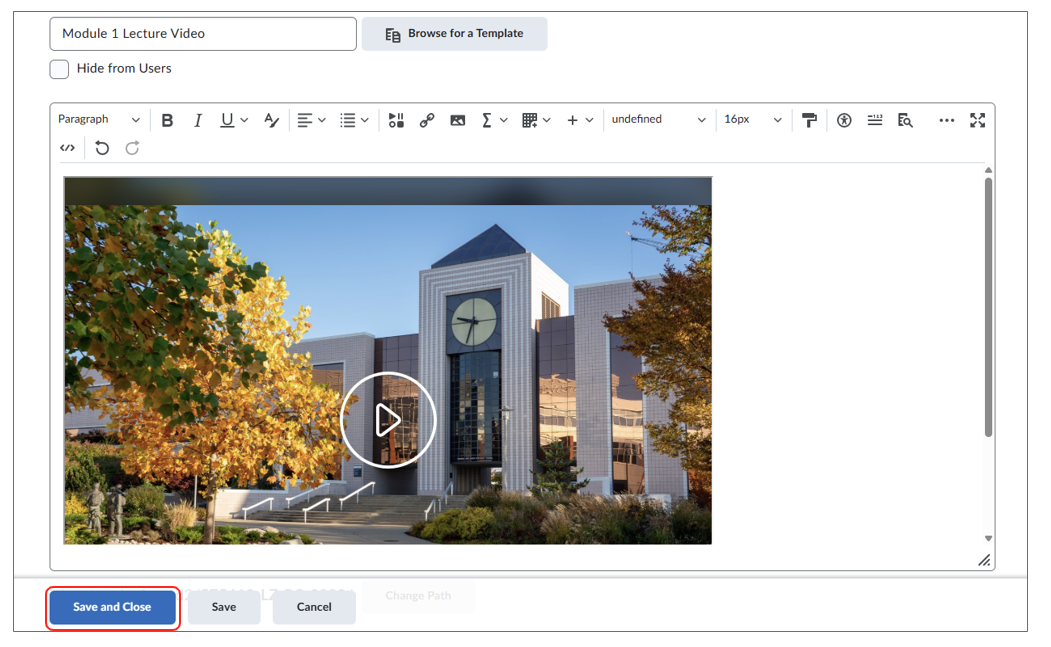This screenshot has width=1051, height=647.
Task: Open the font family dropdown showing undefined
Action: (659, 119)
